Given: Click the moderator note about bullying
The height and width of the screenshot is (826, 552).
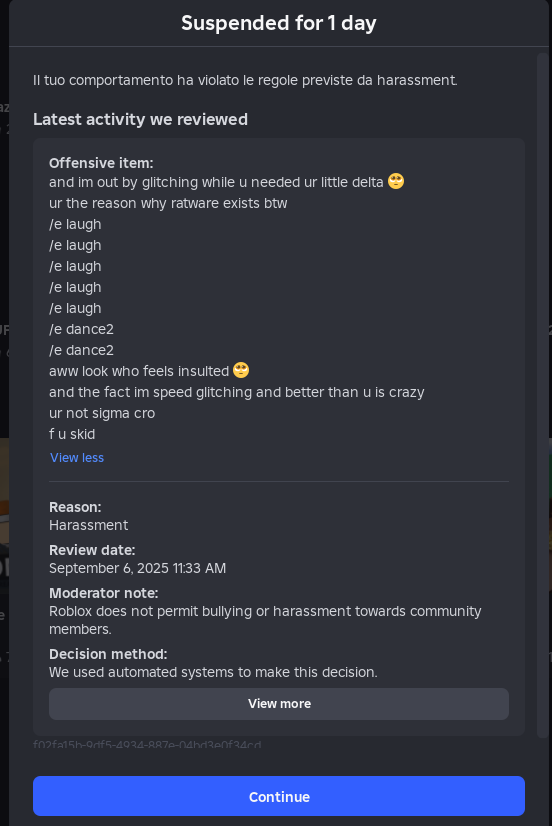Looking at the screenshot, I should click(x=265, y=620).
